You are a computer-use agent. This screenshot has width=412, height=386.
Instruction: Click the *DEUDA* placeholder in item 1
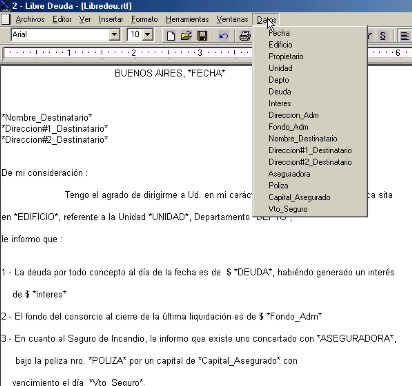(253, 272)
